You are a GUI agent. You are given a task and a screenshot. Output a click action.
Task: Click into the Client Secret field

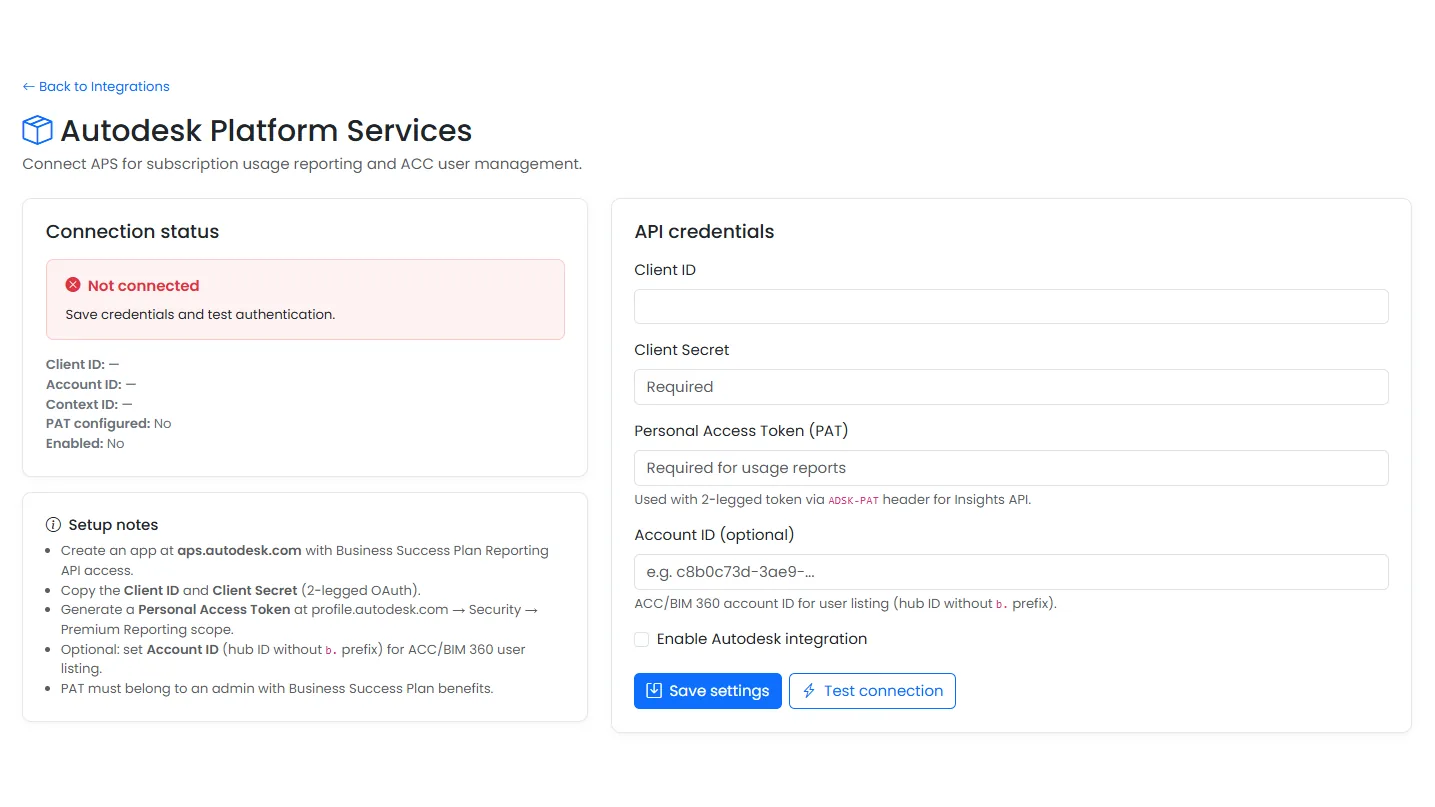1011,387
